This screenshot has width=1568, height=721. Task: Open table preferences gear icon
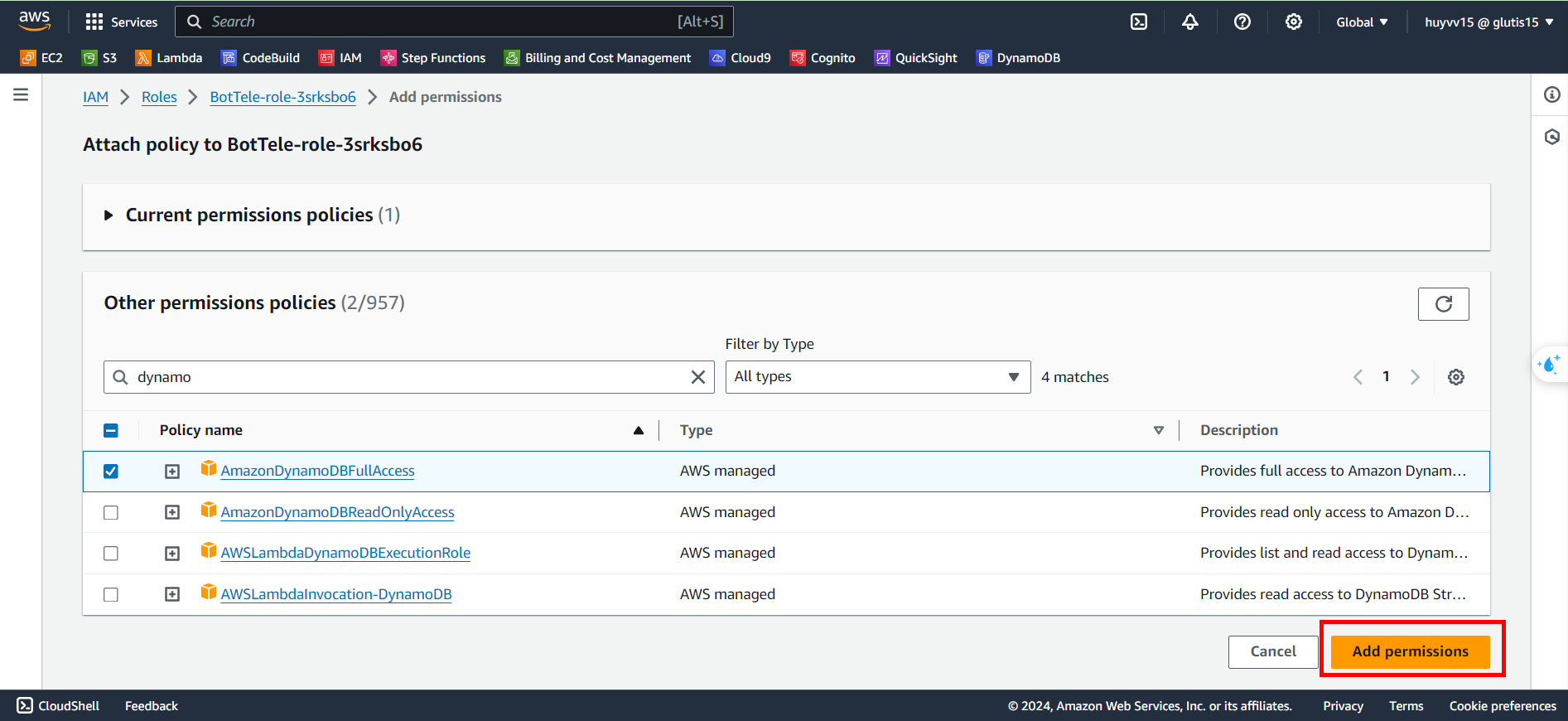coord(1455,377)
